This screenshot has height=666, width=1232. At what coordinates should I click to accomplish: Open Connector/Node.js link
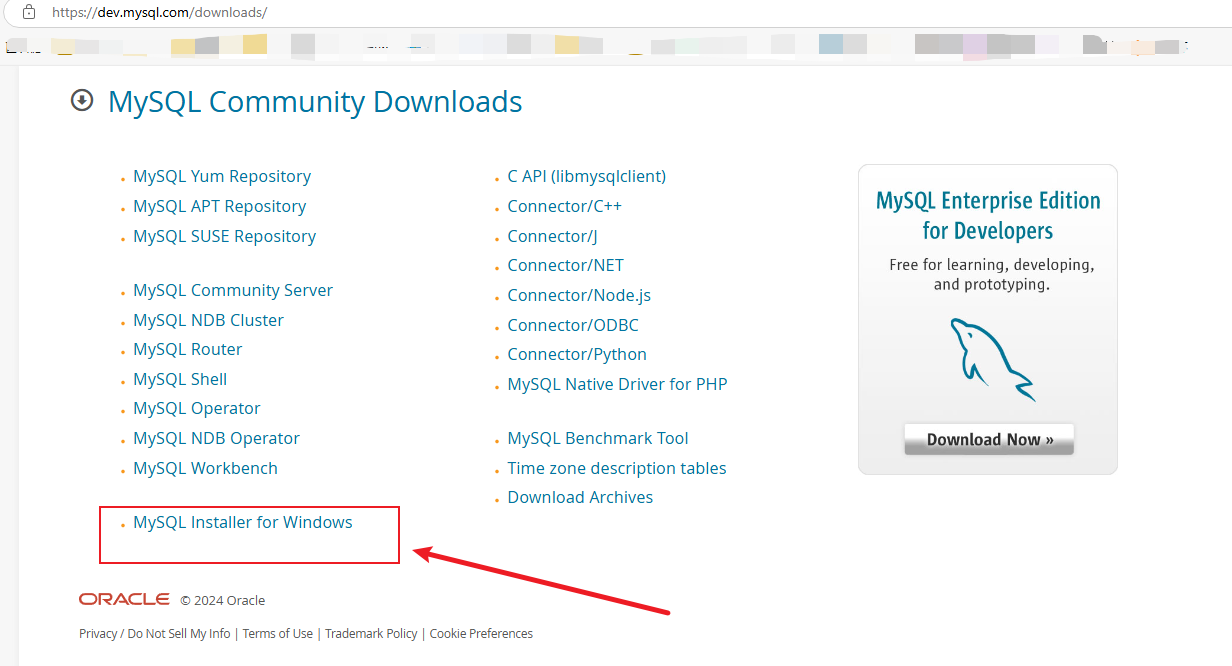click(x=579, y=295)
